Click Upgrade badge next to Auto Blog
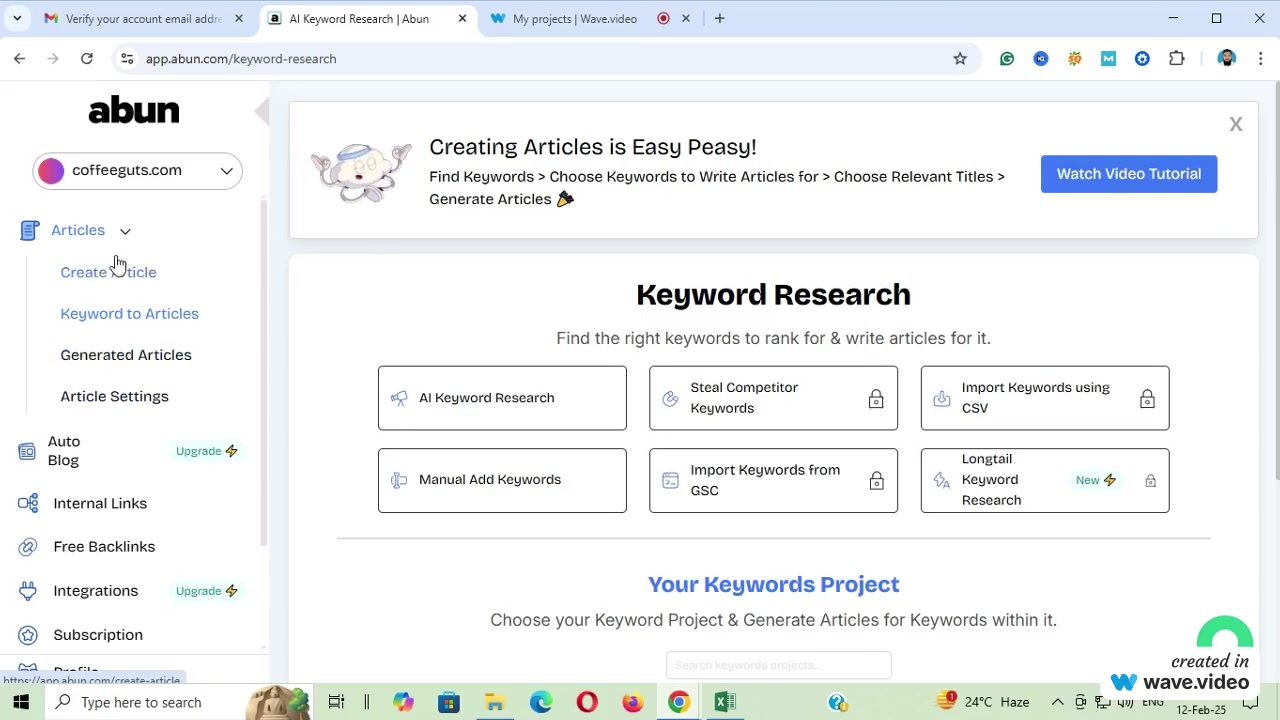The width and height of the screenshot is (1280, 720). pyautogui.click(x=206, y=451)
